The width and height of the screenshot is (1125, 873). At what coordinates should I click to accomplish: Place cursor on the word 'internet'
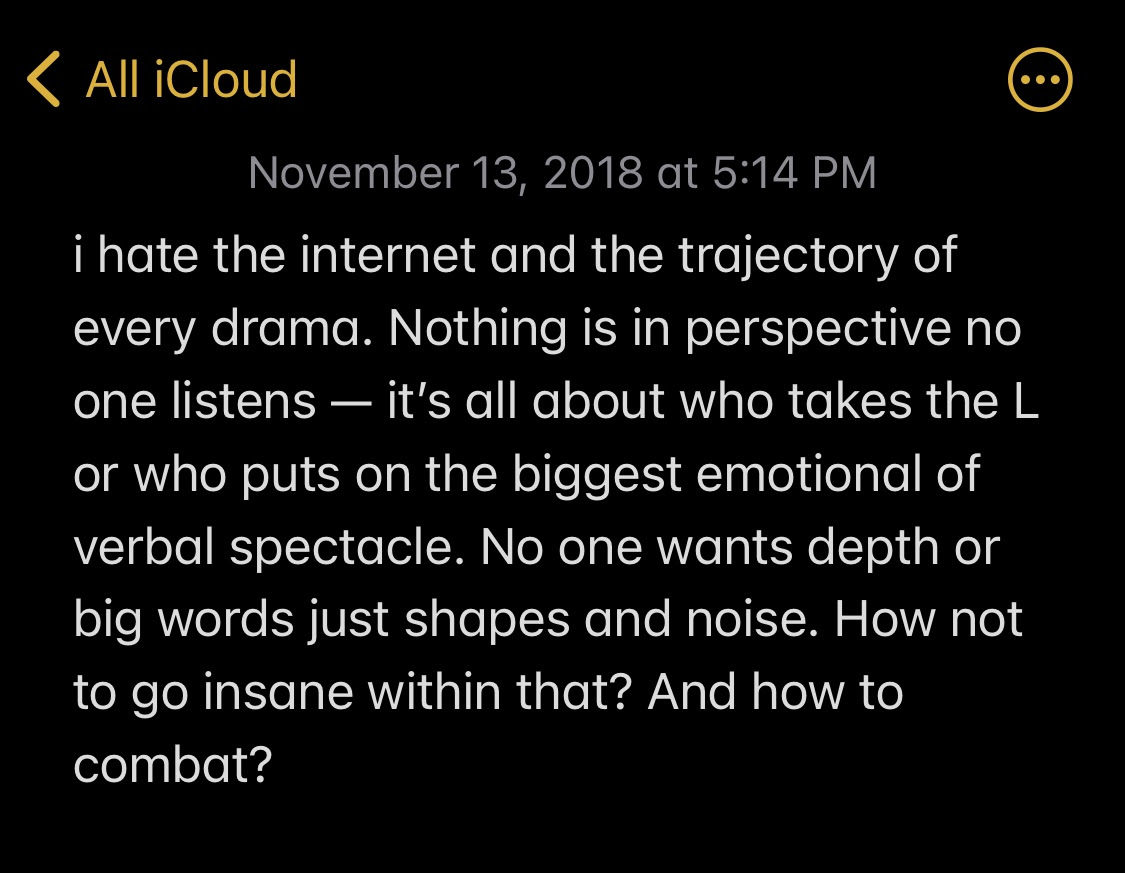coord(387,255)
